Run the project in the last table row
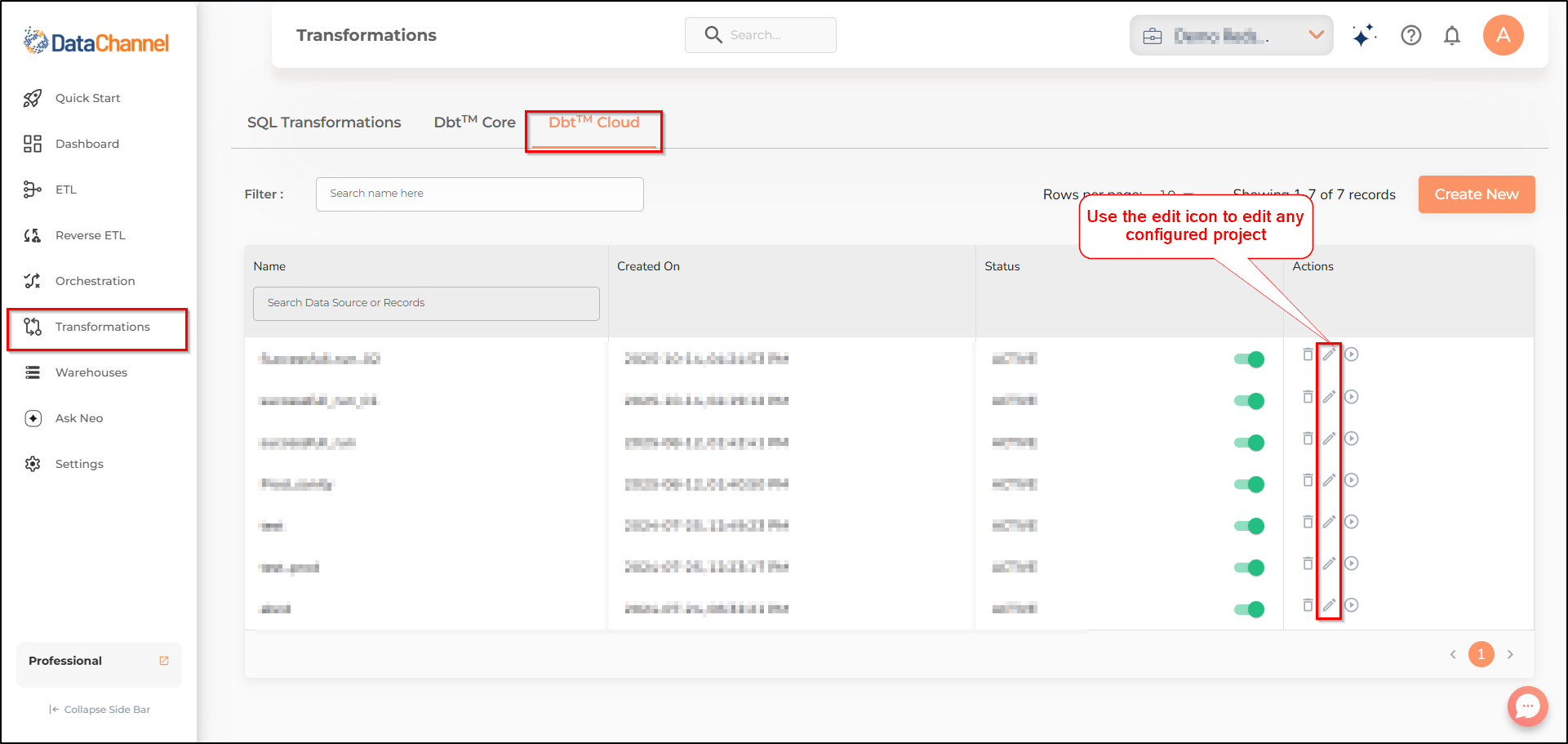This screenshot has height=744, width=1568. tap(1352, 605)
